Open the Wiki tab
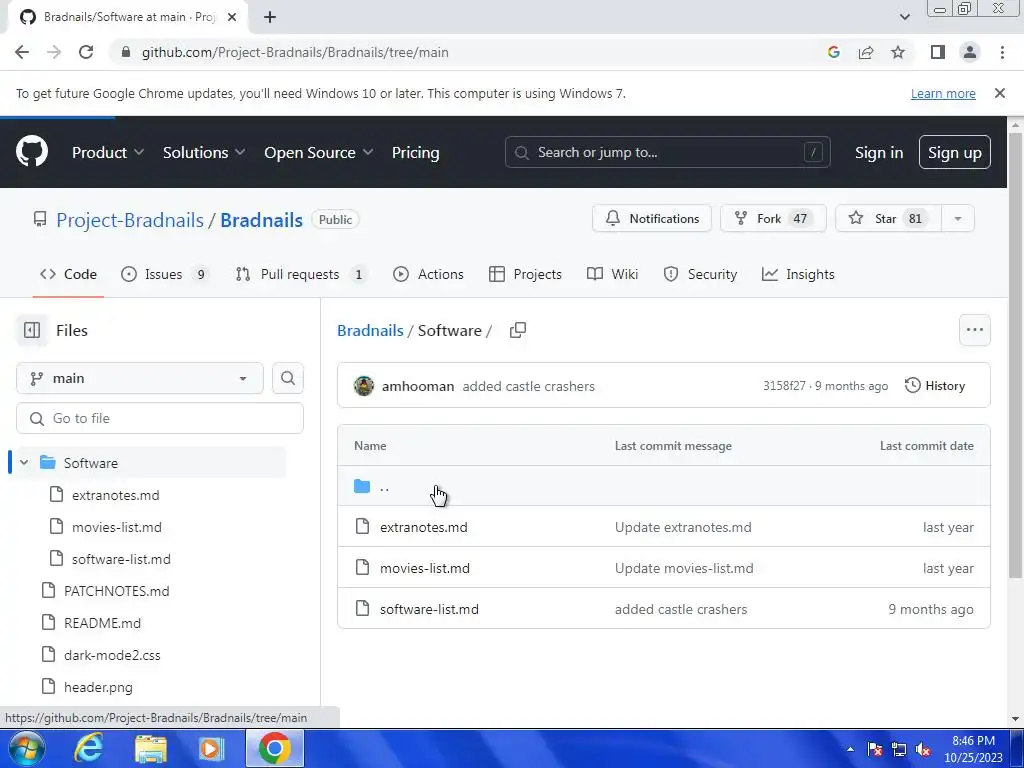 (x=613, y=274)
